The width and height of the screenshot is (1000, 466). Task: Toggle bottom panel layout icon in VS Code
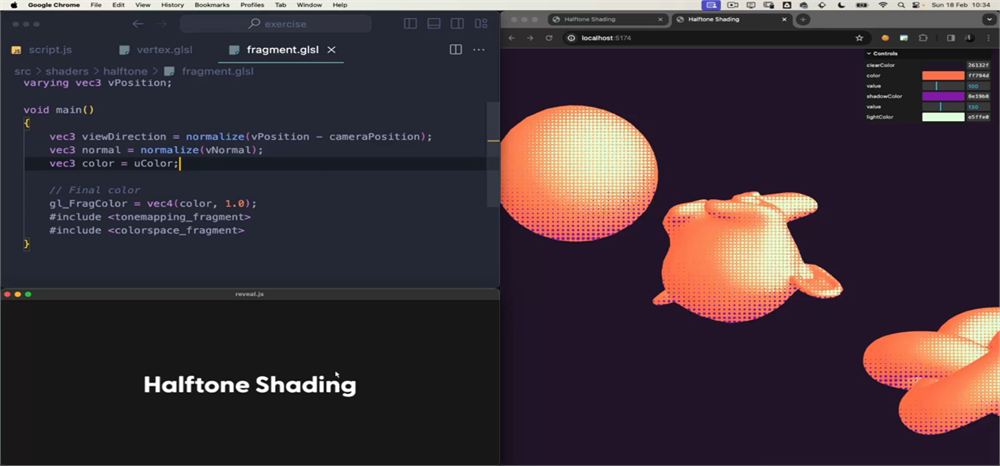coord(434,24)
